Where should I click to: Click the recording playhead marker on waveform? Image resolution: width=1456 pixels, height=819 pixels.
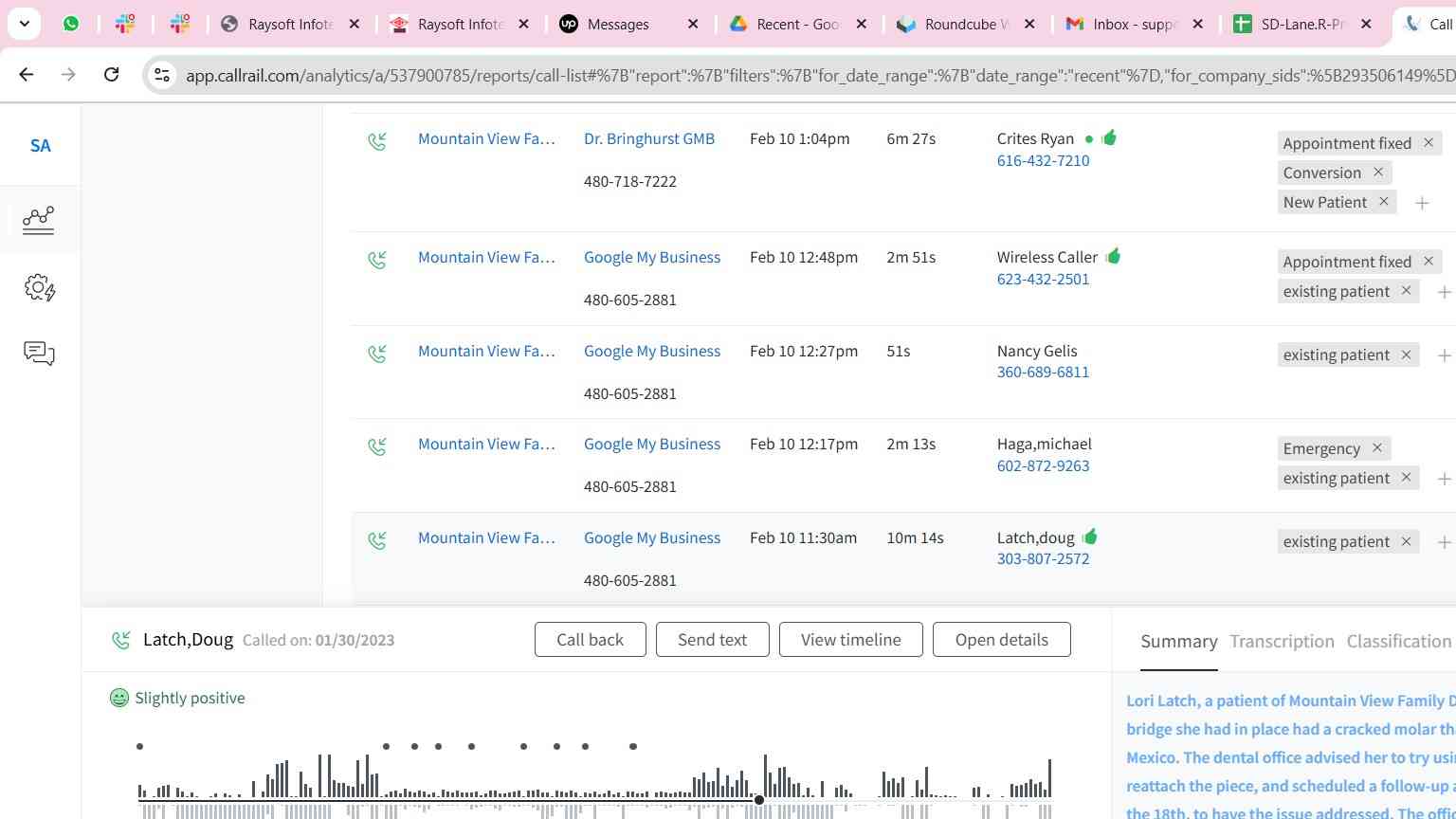pyautogui.click(x=759, y=800)
